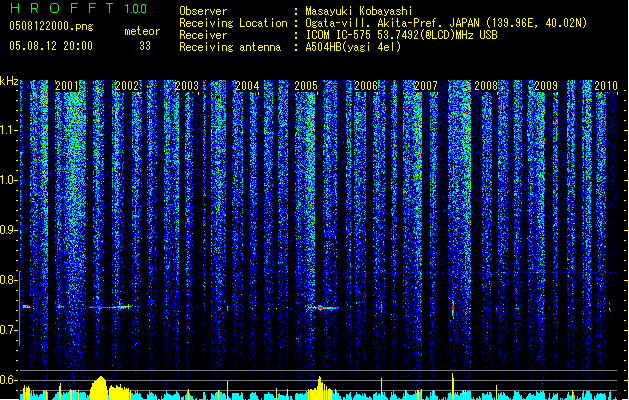Image resolution: width=629 pixels, height=400 pixels.
Task: Click the meteor label
Action: [x=142, y=31]
